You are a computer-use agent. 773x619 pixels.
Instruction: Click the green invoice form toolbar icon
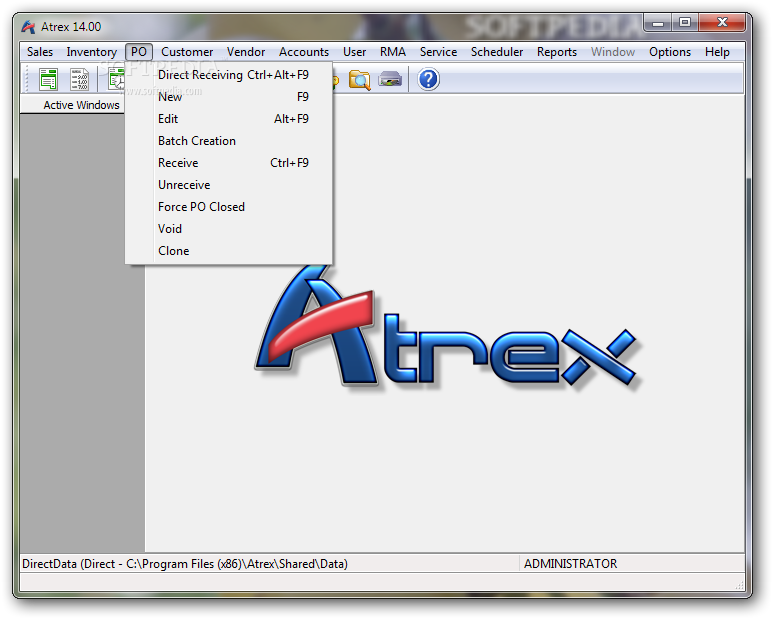pyautogui.click(x=48, y=79)
